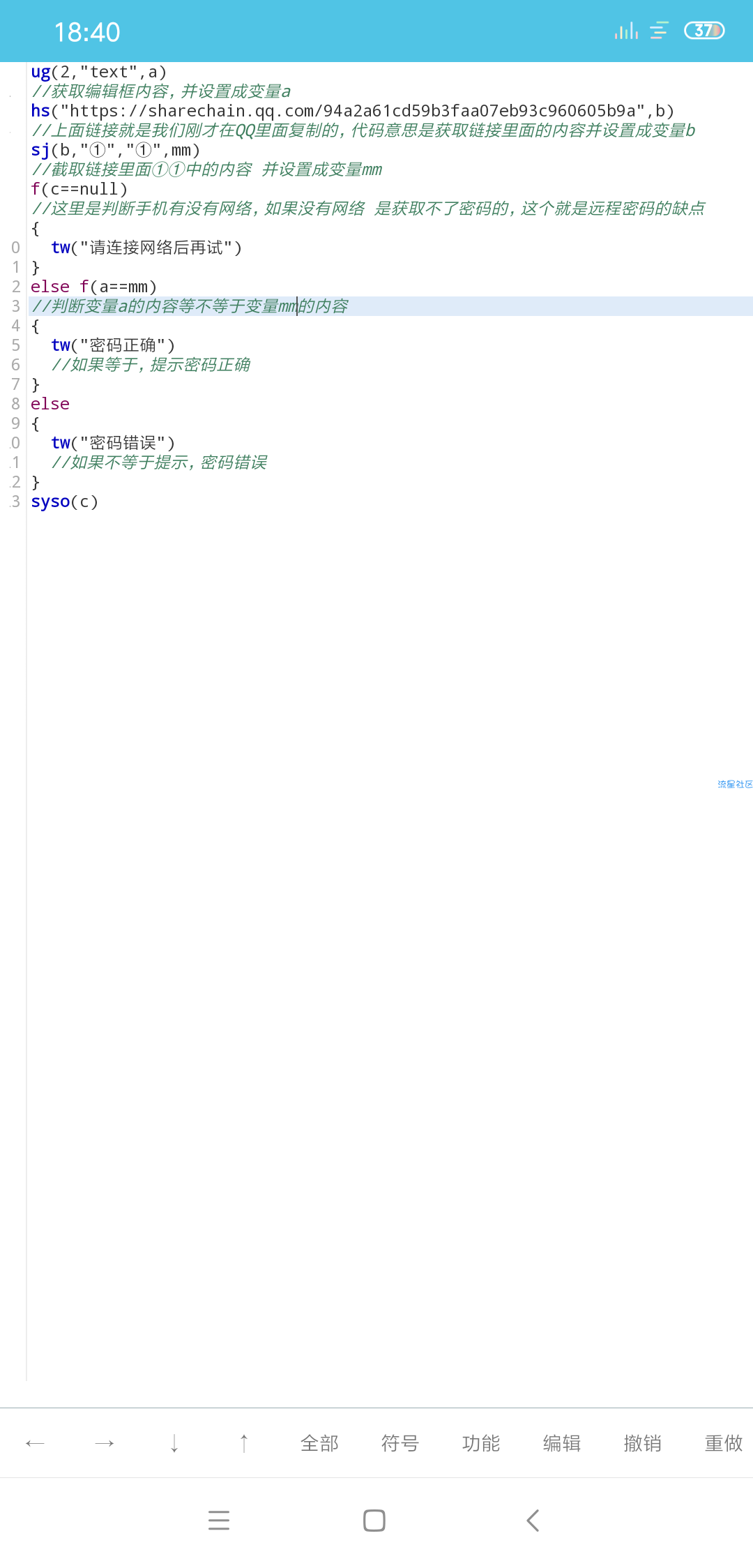Viewport: 753px width, 1568px height.
Task: Tap the syso(c) code line
Action: pos(65,502)
